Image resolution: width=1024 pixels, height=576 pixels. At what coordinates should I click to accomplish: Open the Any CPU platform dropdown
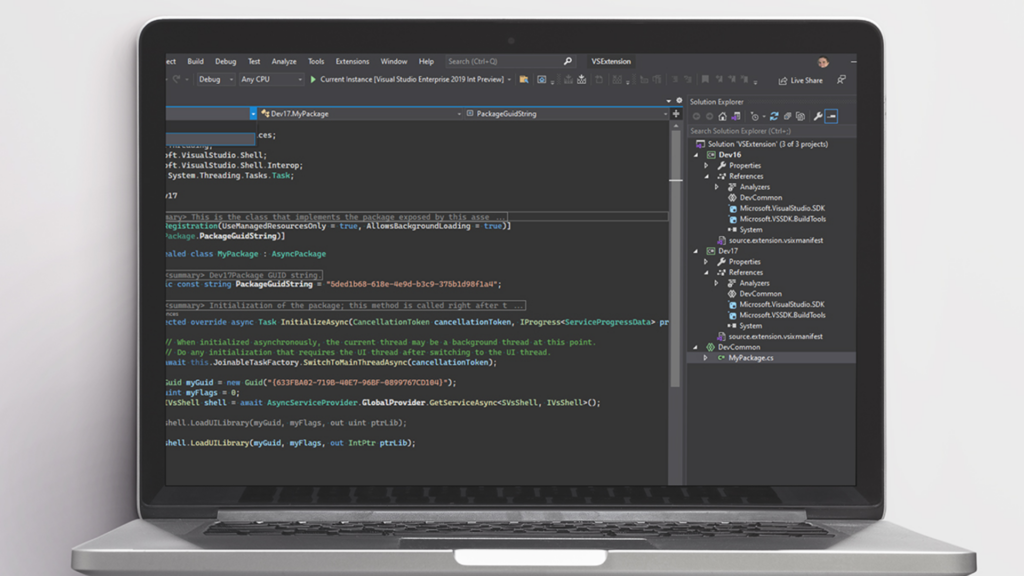point(271,80)
